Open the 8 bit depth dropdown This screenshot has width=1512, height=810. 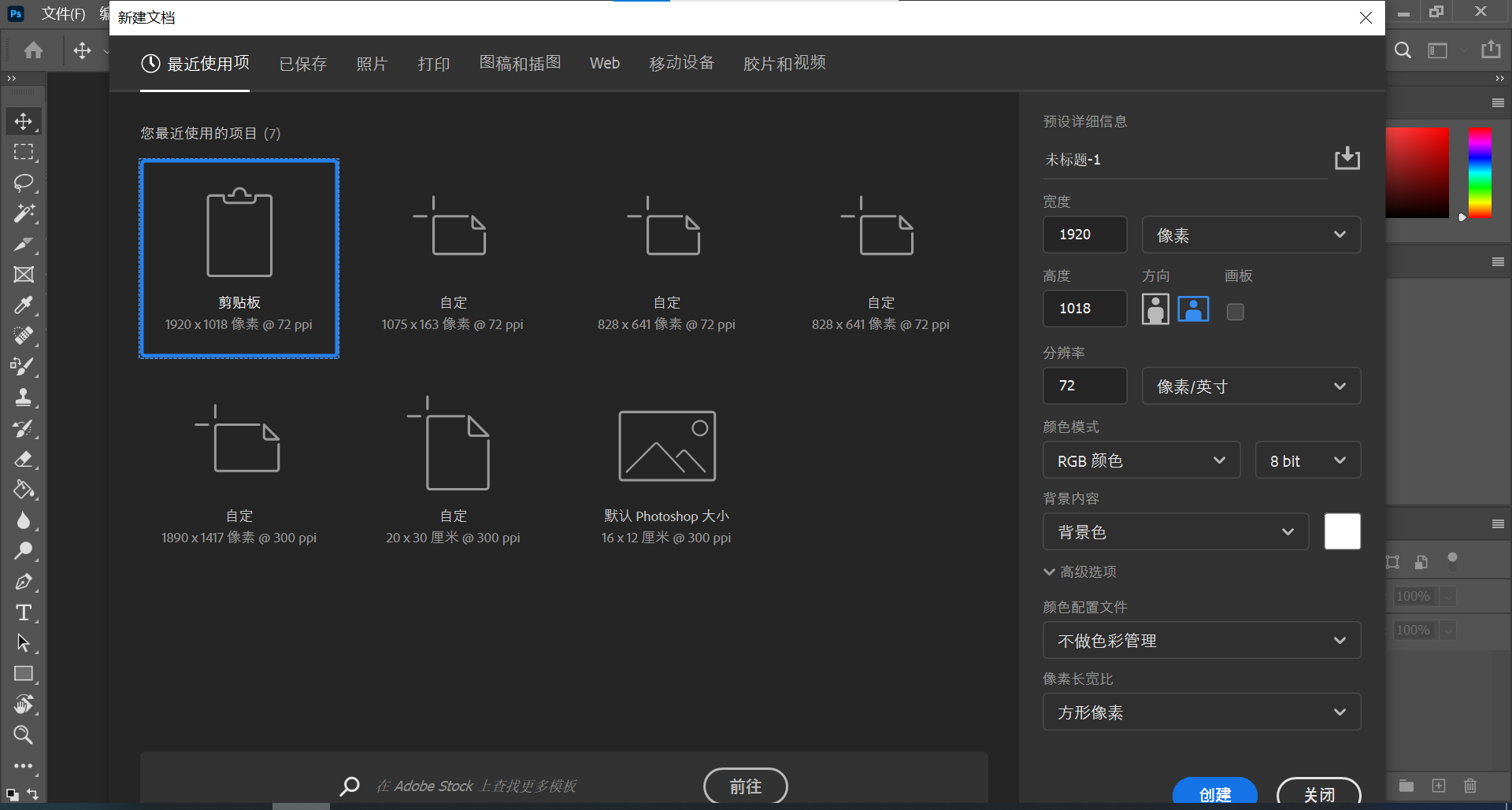[1308, 460]
